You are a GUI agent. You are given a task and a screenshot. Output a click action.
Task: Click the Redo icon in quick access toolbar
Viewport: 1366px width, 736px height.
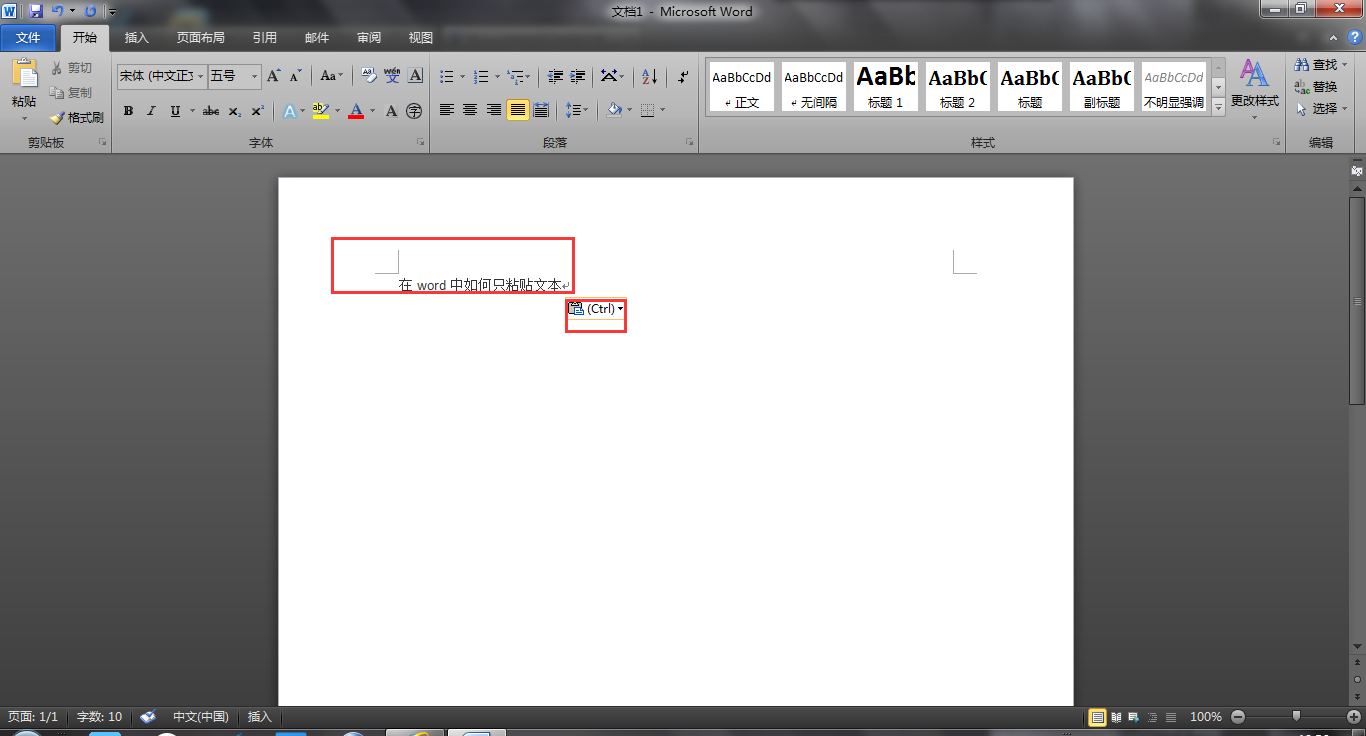(90, 11)
